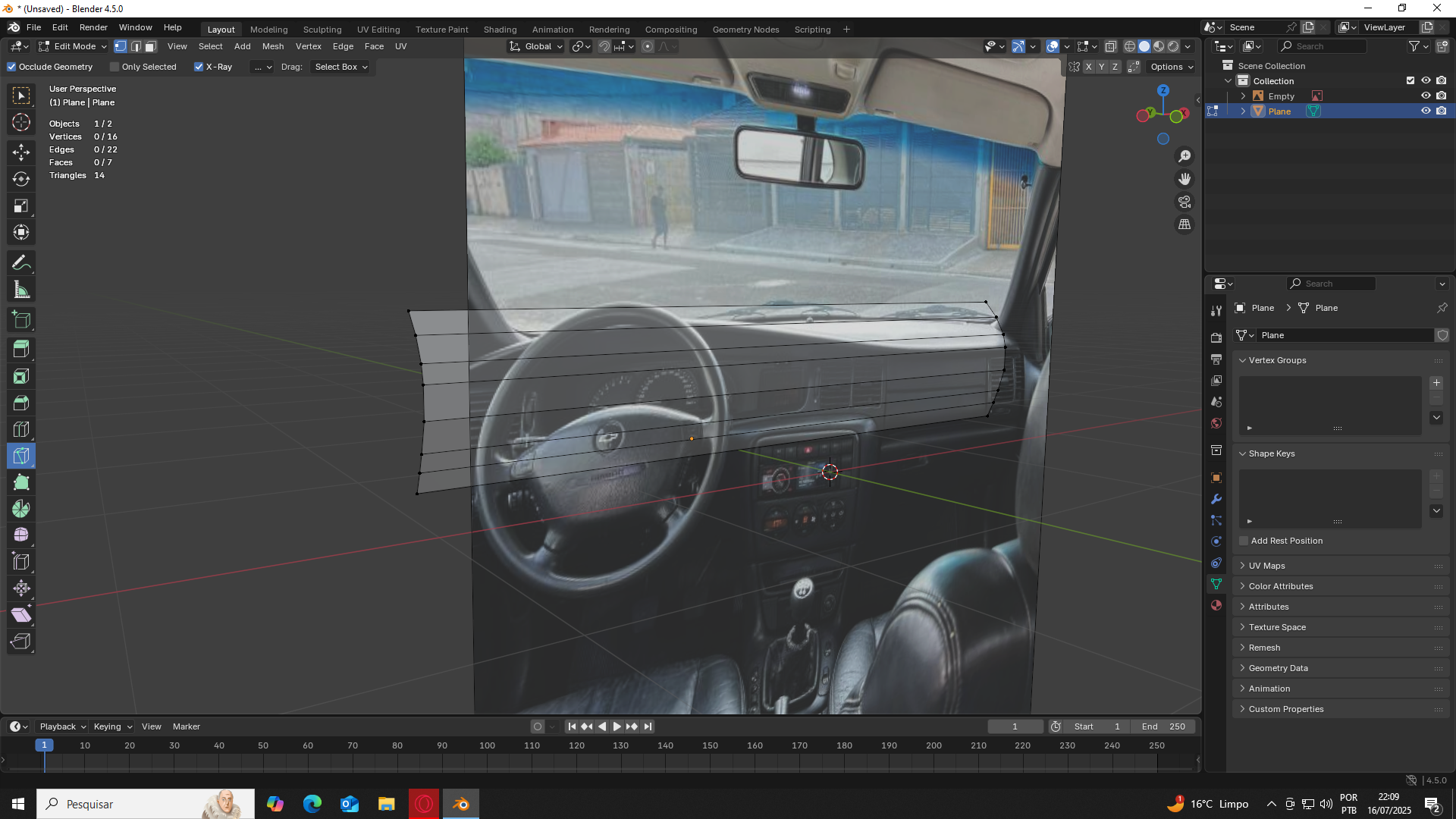Select the Move tool
The height and width of the screenshot is (819, 1456).
(x=21, y=152)
